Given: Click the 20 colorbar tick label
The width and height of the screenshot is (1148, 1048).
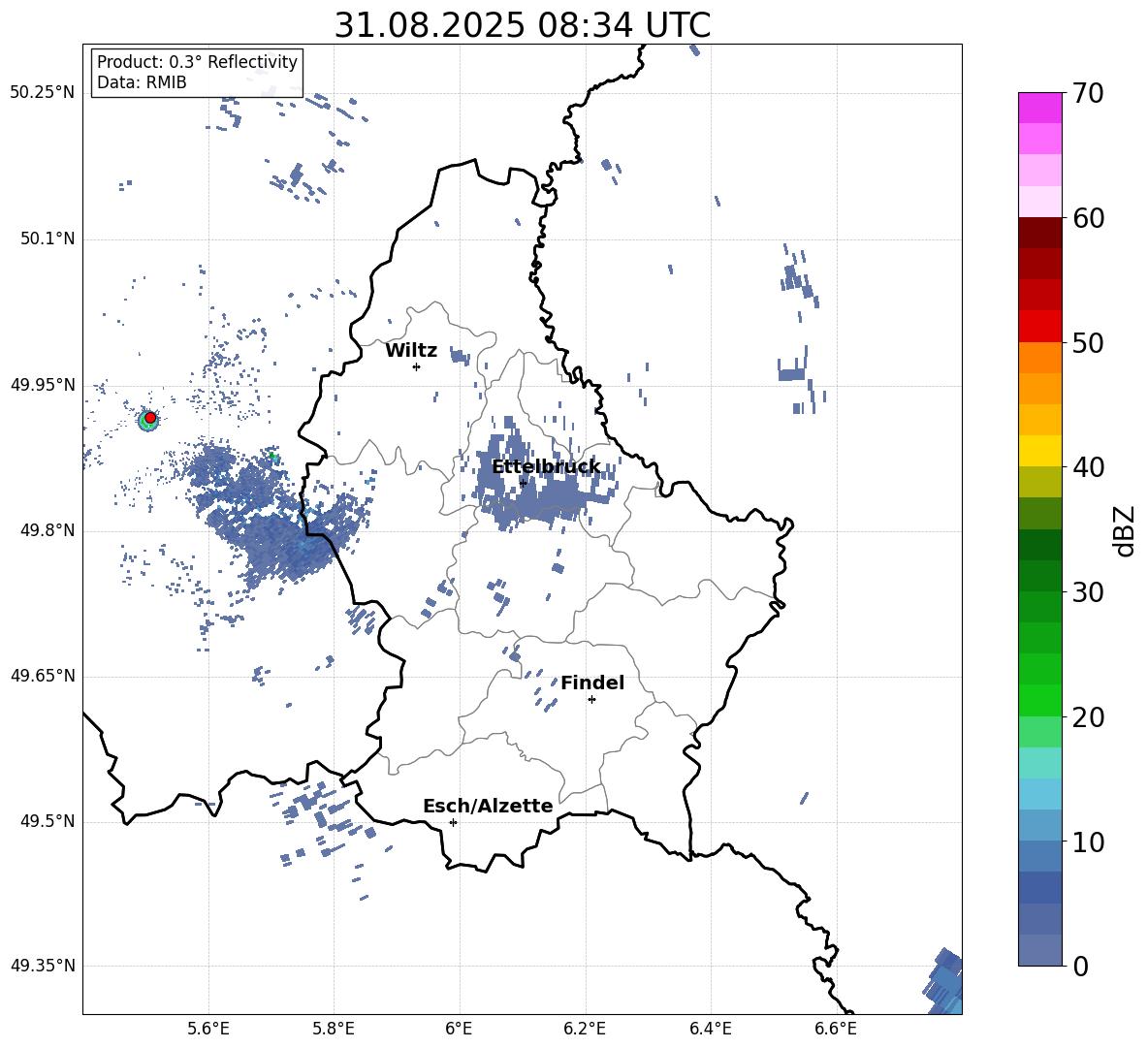Looking at the screenshot, I should pos(1088,717).
